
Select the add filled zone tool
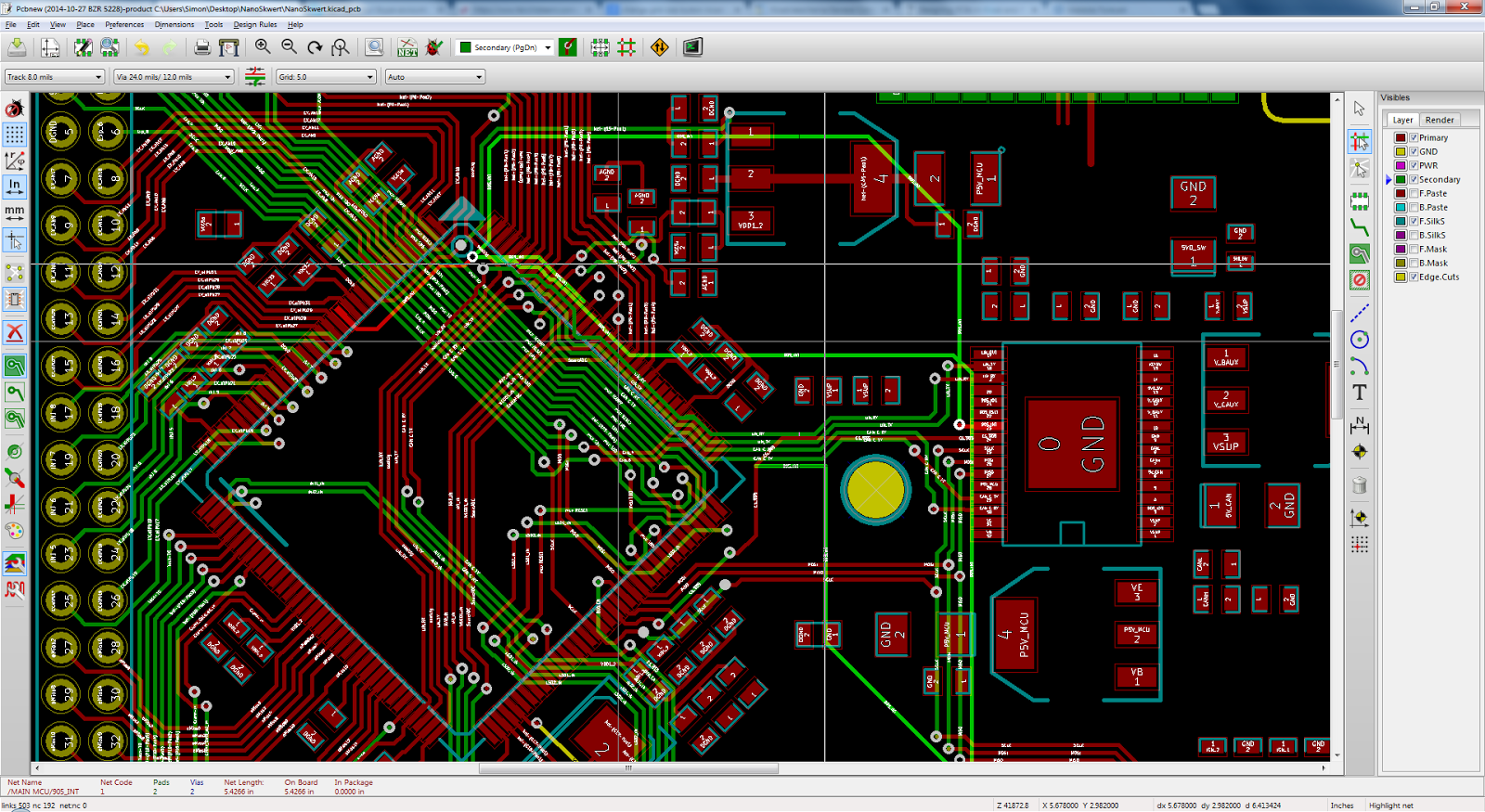click(x=1360, y=253)
